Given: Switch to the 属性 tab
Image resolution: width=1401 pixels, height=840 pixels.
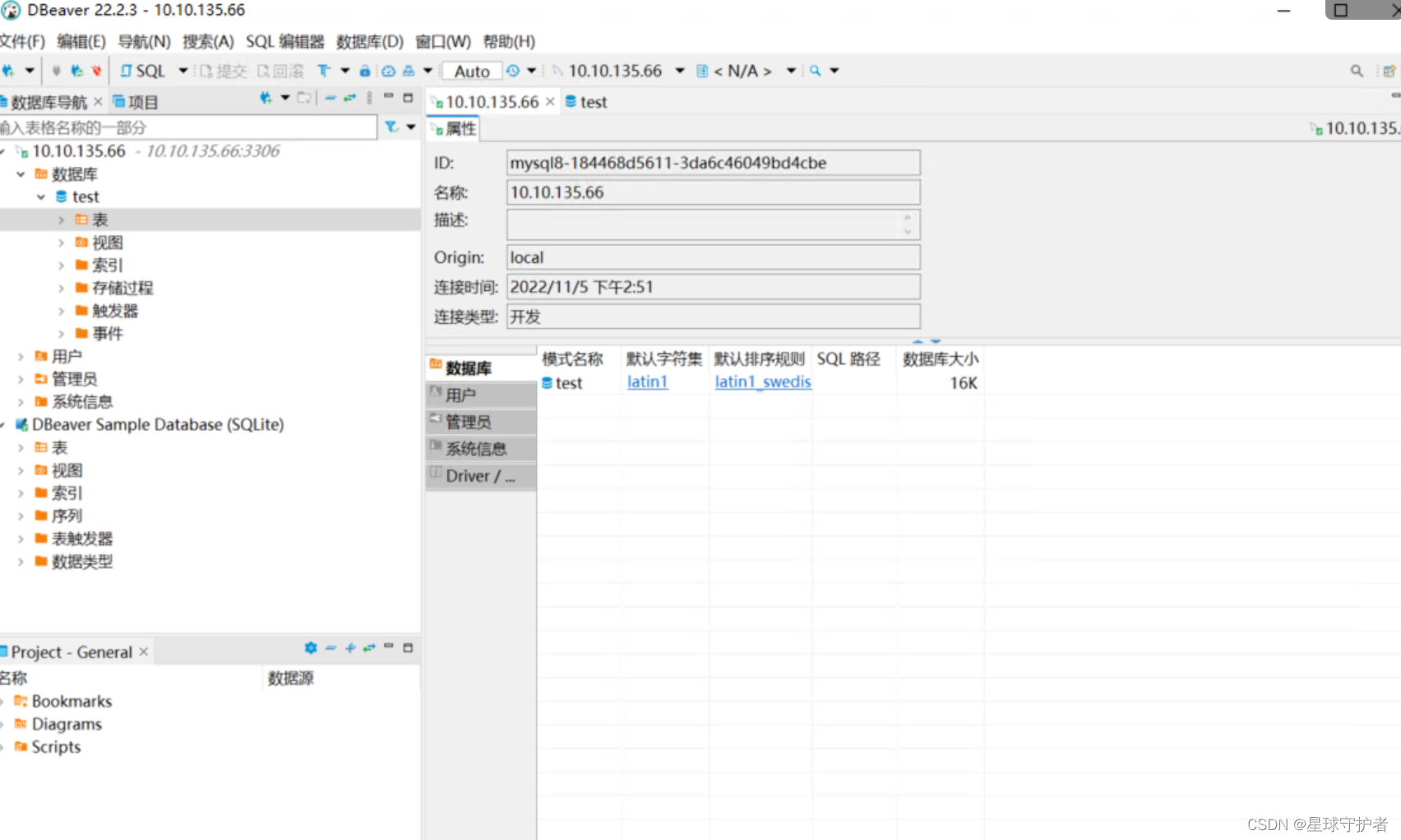Looking at the screenshot, I should pos(453,129).
